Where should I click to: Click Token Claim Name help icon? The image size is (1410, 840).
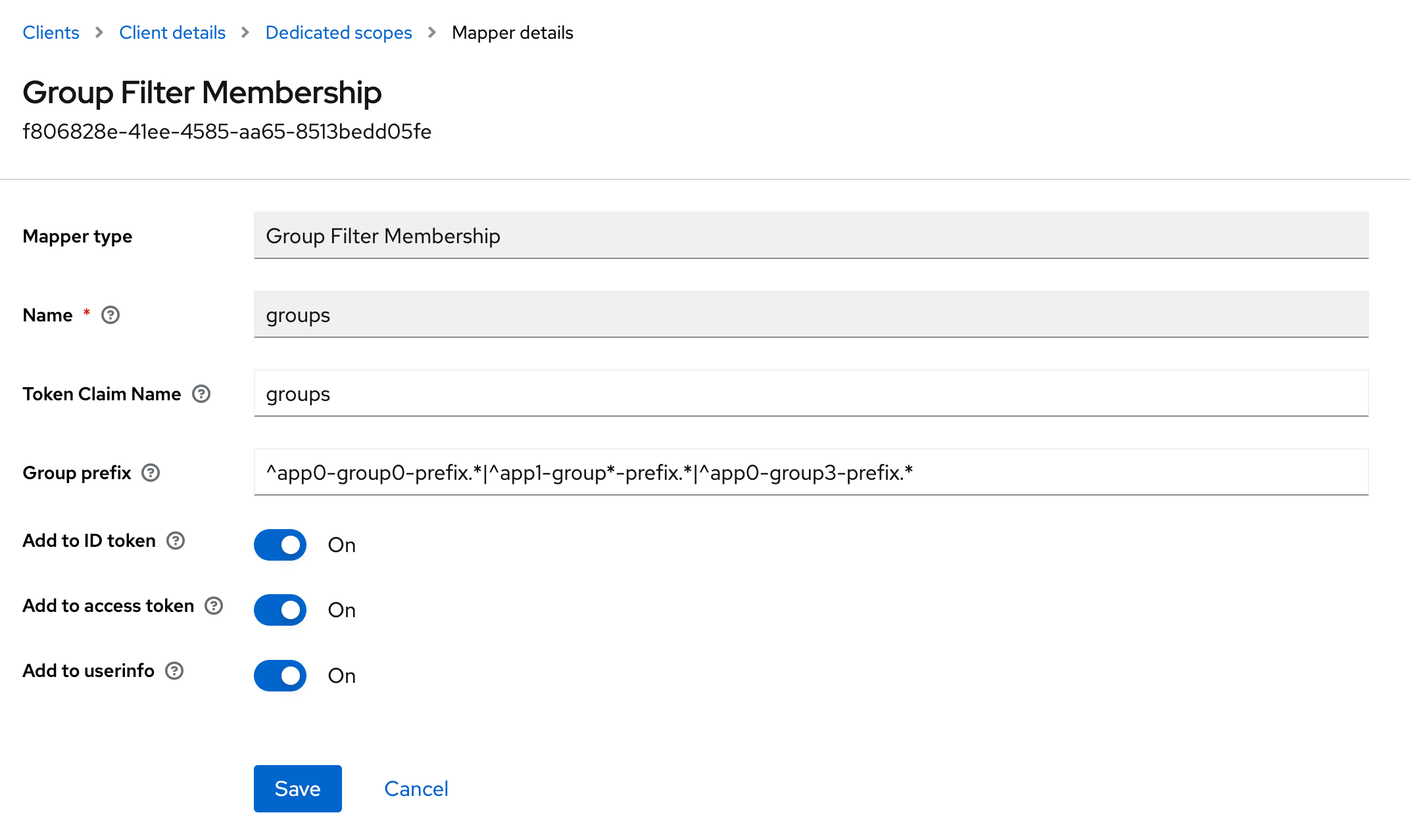click(201, 394)
